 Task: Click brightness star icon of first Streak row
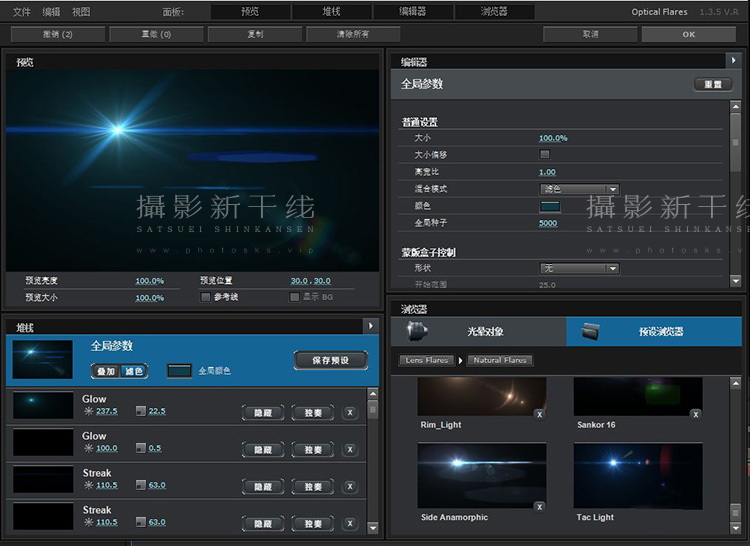coord(88,485)
